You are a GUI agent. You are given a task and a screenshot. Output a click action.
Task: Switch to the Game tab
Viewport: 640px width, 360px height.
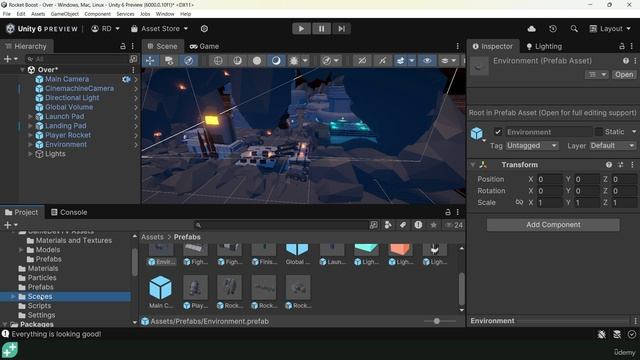[204, 46]
